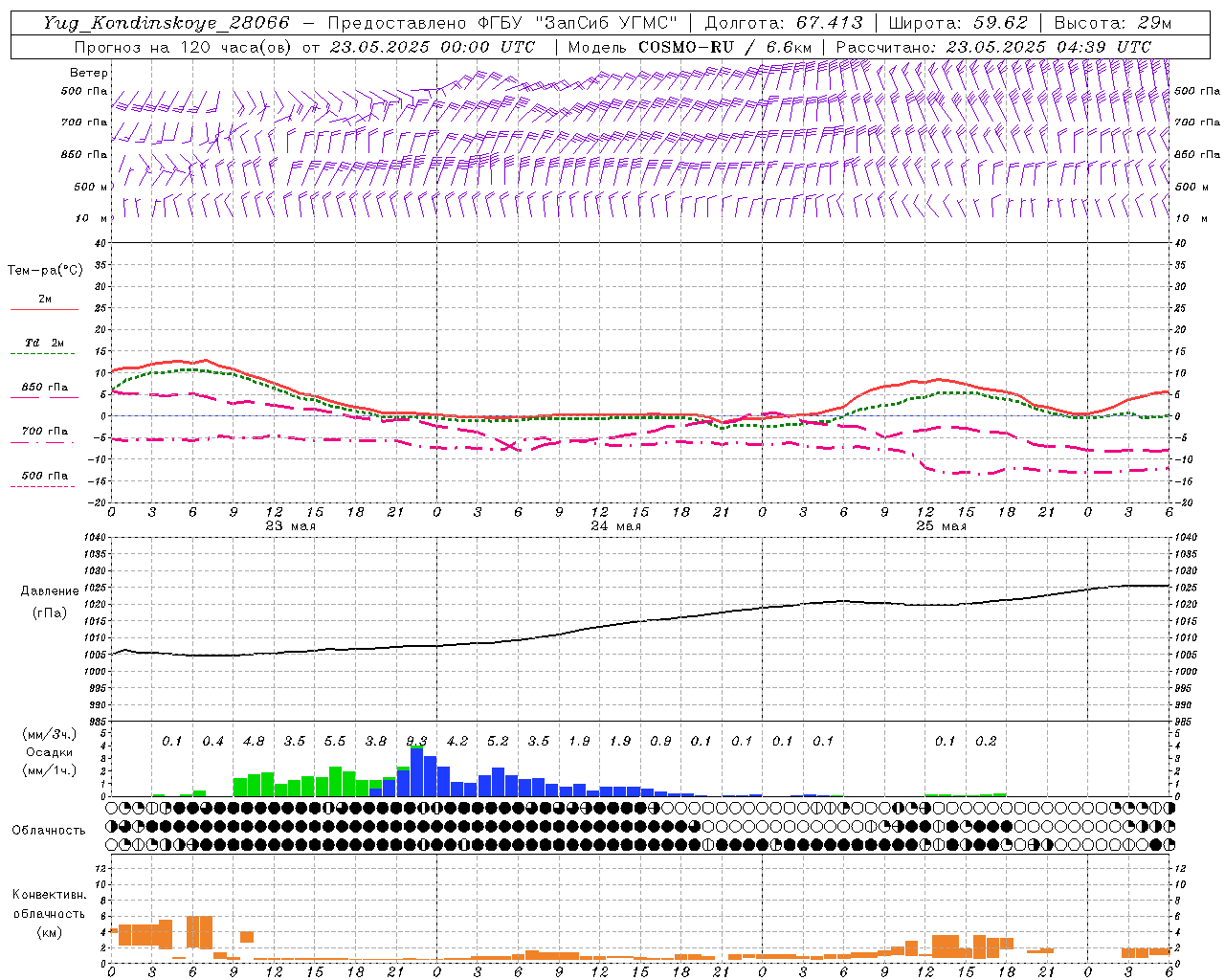The image size is (1225, 980).
Task: Click the 4.8 precipitation total
Action: coord(254,741)
